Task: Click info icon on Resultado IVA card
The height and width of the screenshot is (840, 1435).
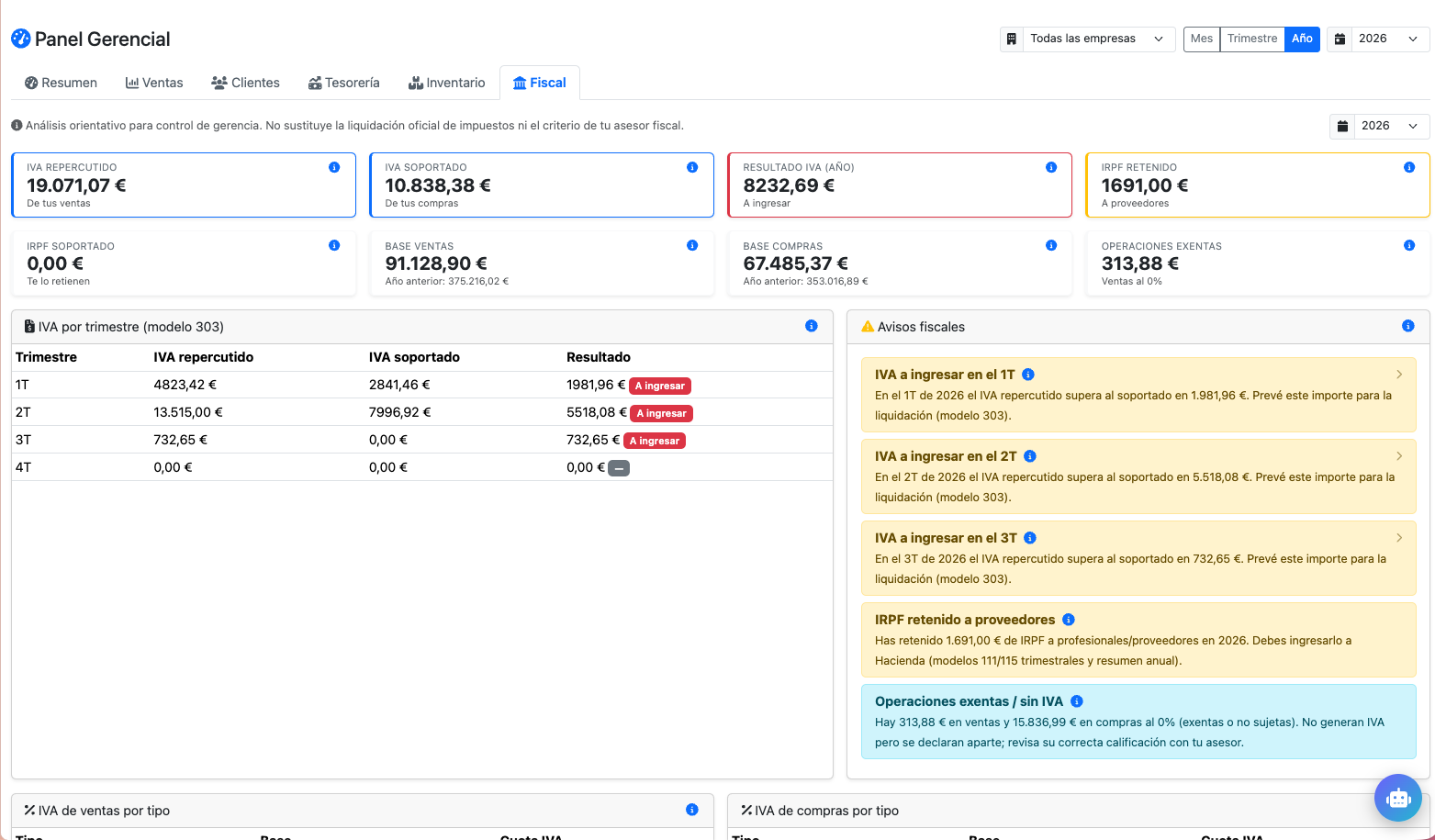Action: [1050, 167]
